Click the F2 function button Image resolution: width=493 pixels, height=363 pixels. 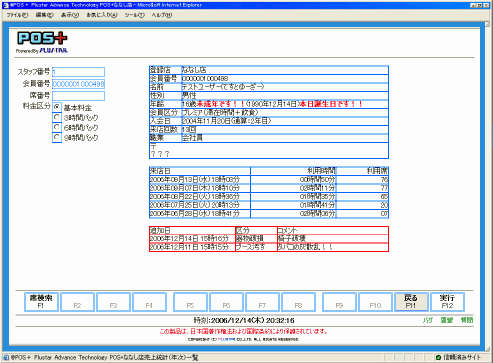pyautogui.click(x=77, y=302)
